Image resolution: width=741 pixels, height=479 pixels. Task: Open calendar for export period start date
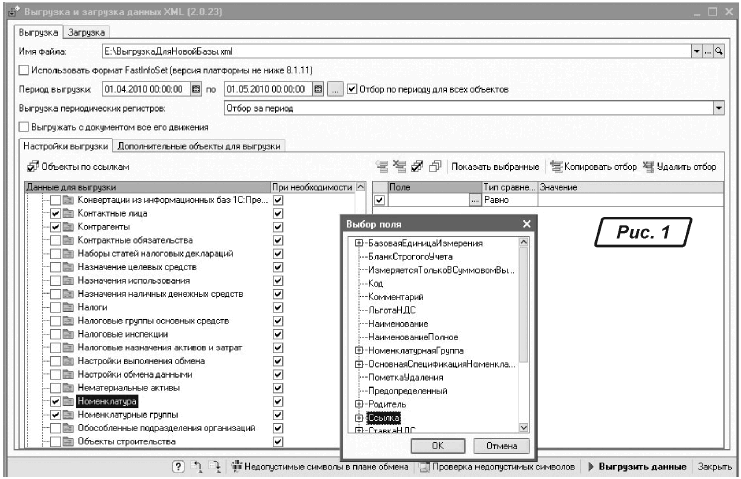point(196,89)
